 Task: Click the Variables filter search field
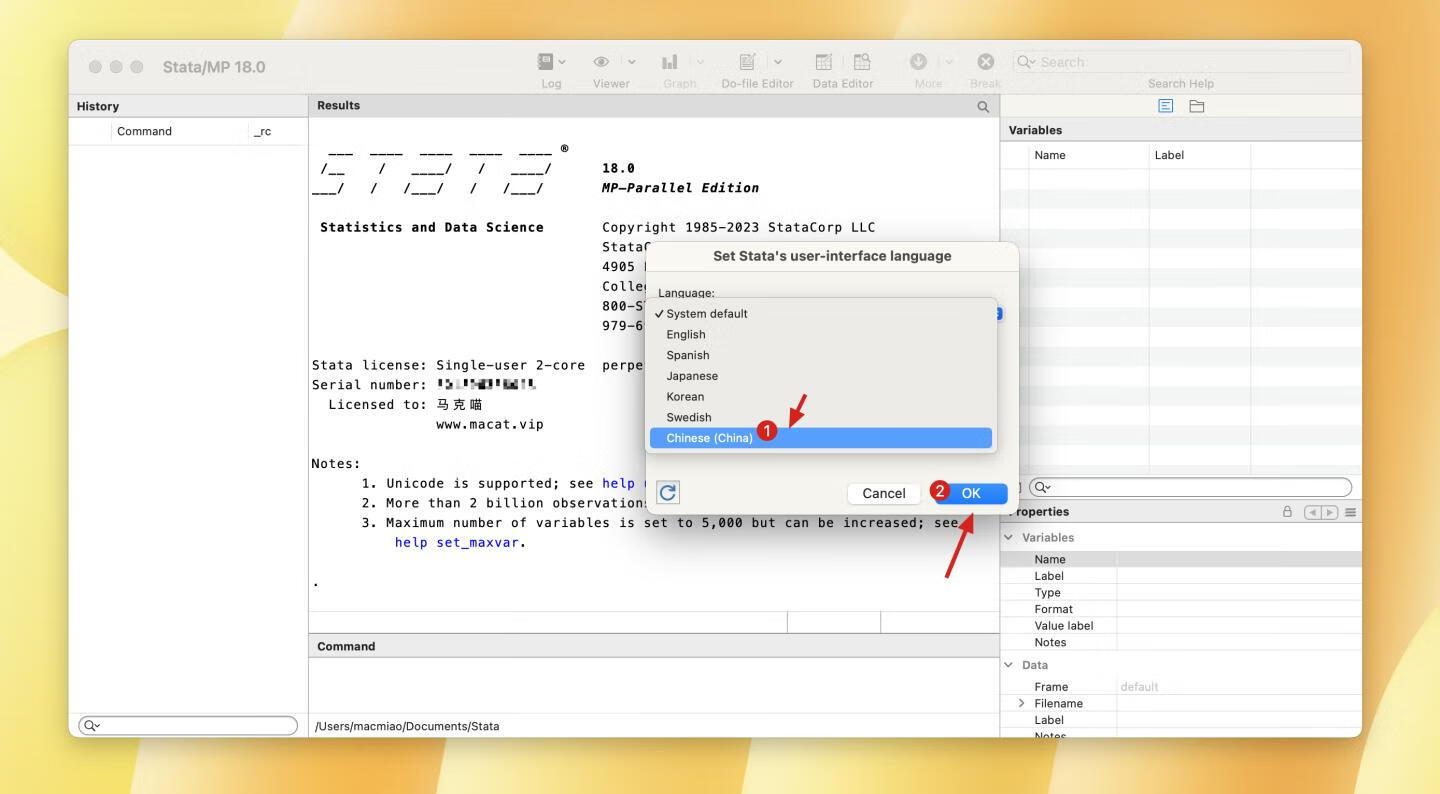point(1190,488)
